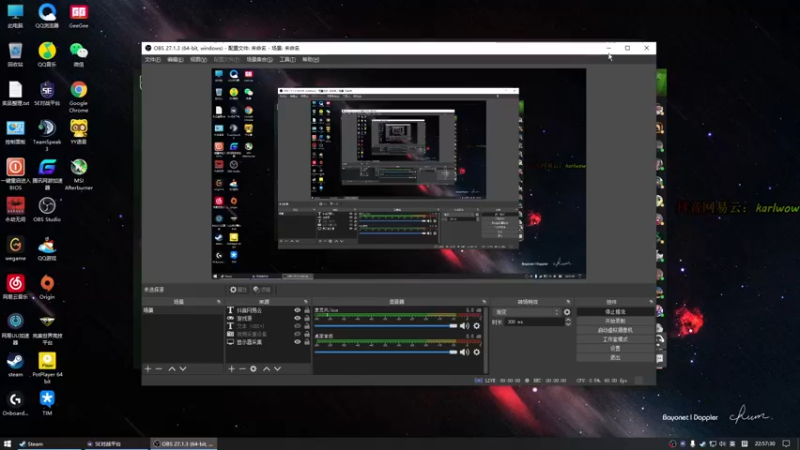
Task: Open OBS Studio desktop shortcut
Action: tap(47, 210)
